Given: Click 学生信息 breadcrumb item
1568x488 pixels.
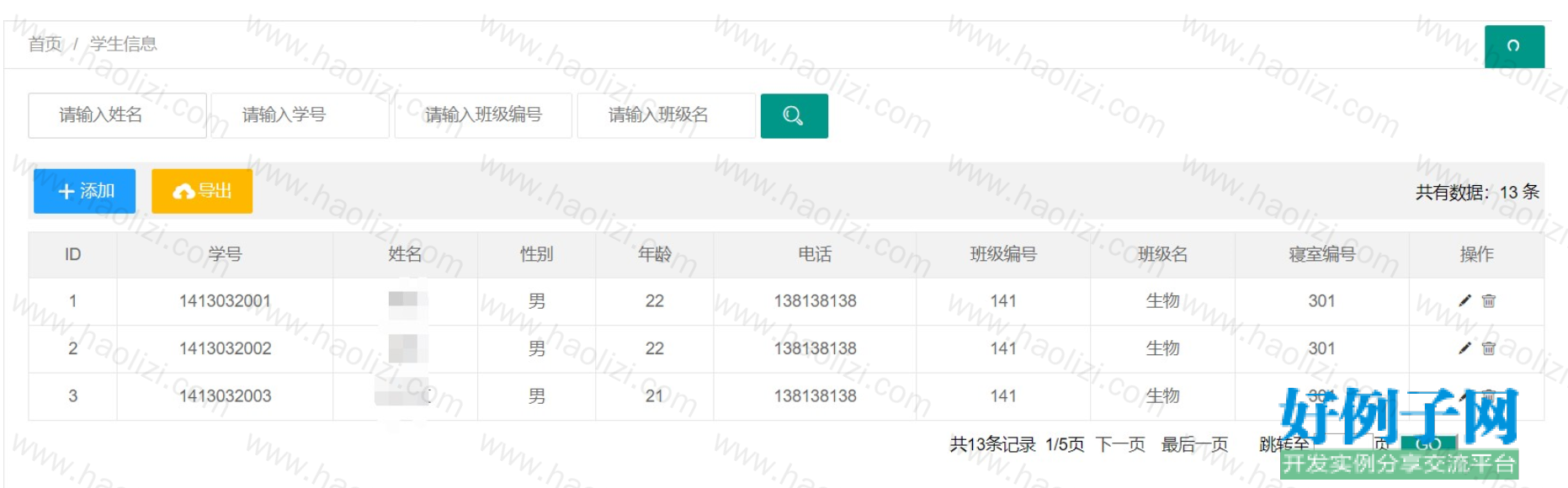Looking at the screenshot, I should click(124, 44).
